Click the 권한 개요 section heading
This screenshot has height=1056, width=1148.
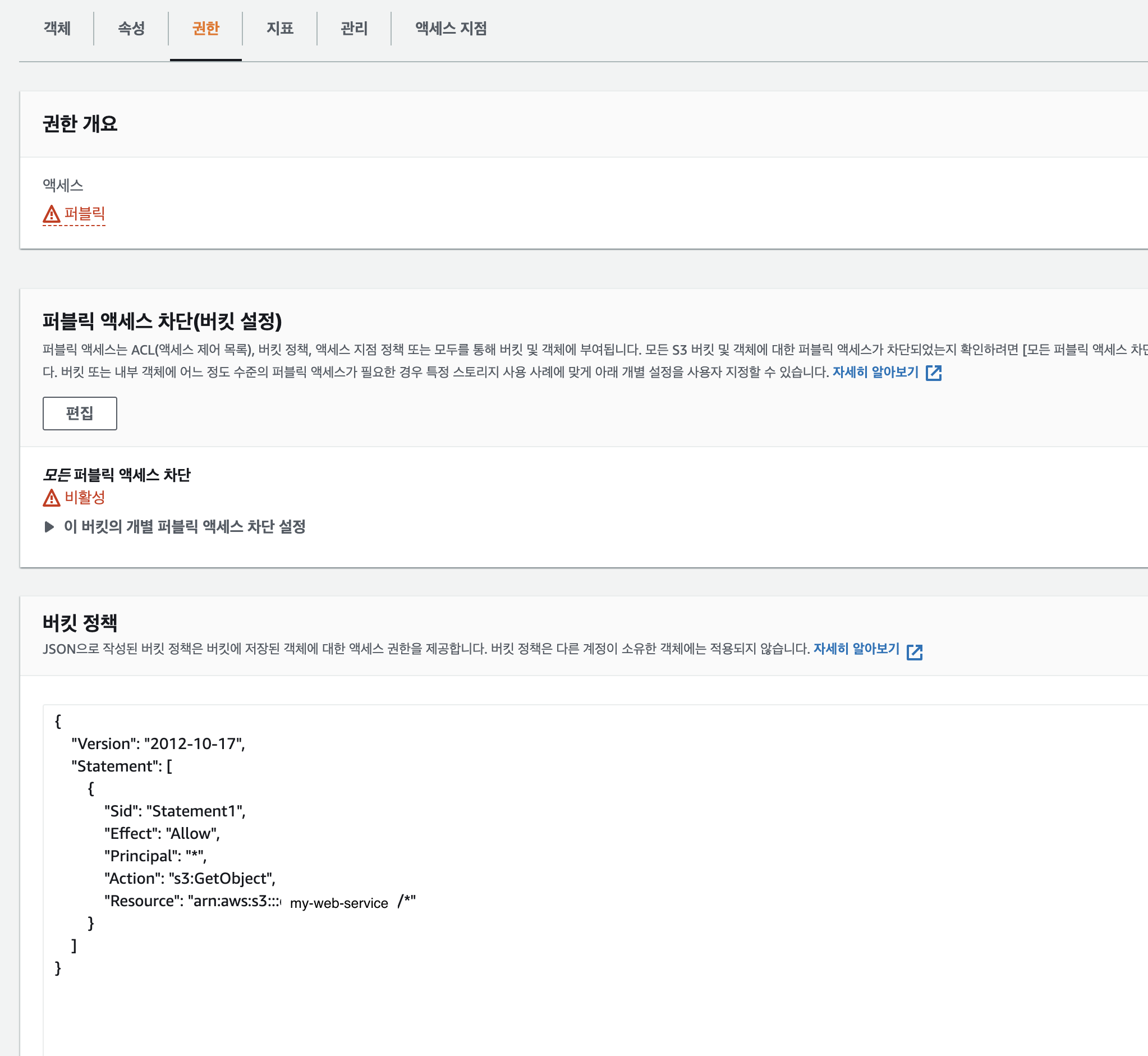pos(80,123)
